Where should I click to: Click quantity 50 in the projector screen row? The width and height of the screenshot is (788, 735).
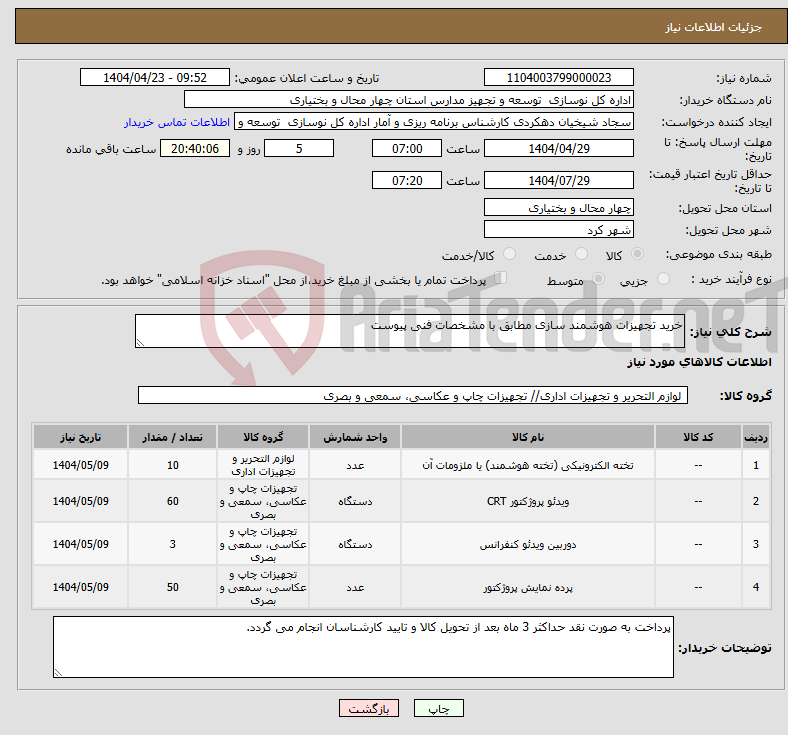pyautogui.click(x=172, y=587)
